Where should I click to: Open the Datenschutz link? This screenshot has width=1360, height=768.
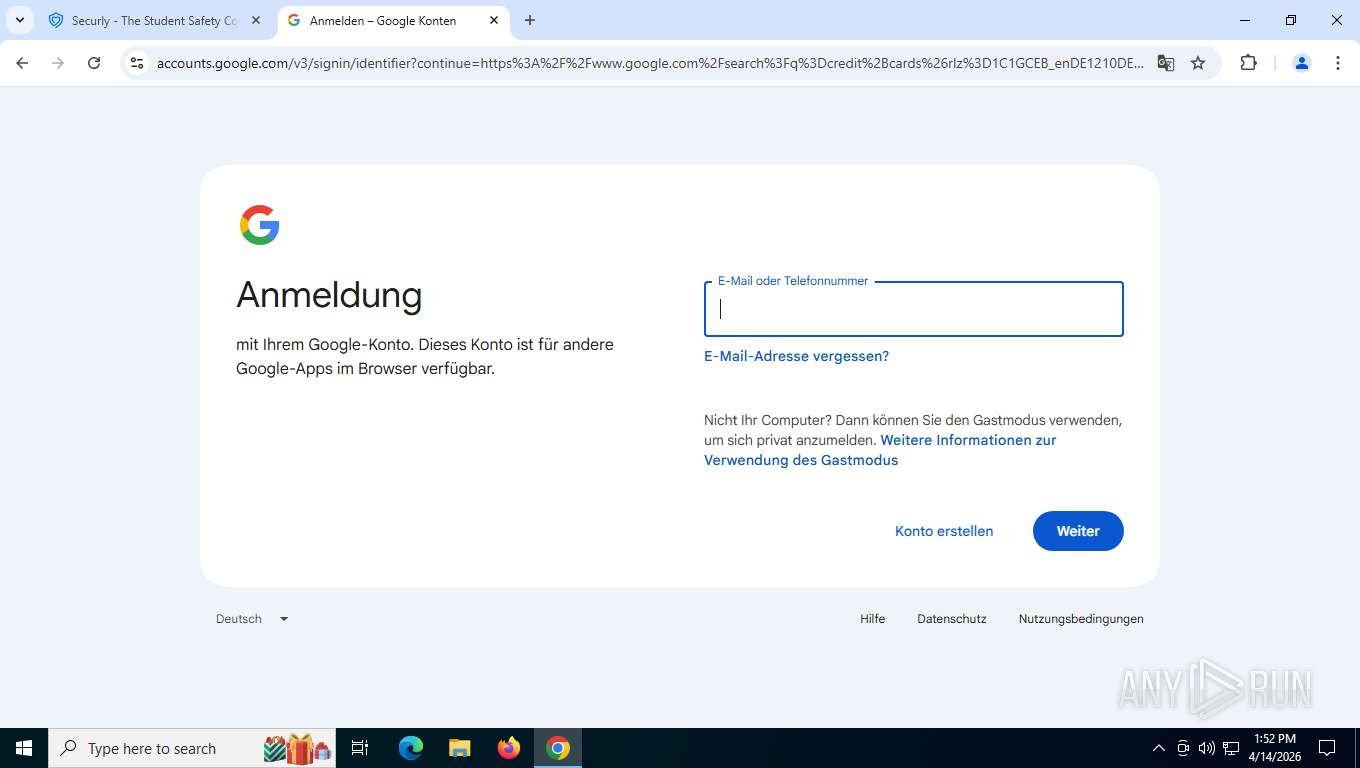pos(952,619)
